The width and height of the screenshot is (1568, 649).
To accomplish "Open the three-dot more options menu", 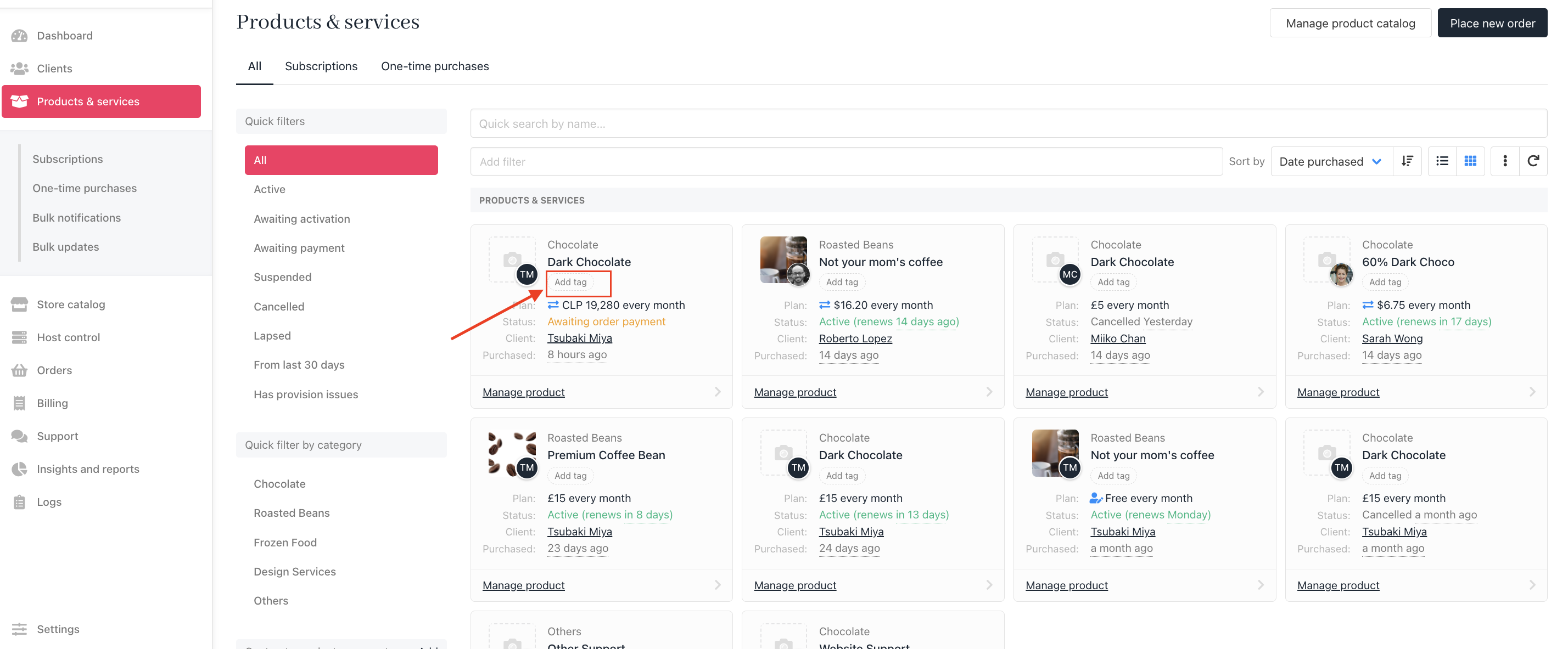I will 1505,161.
